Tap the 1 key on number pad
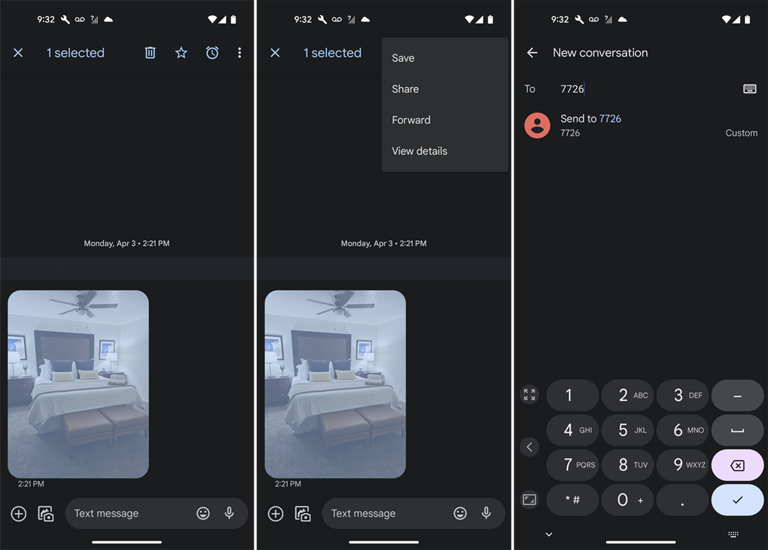 tap(572, 395)
